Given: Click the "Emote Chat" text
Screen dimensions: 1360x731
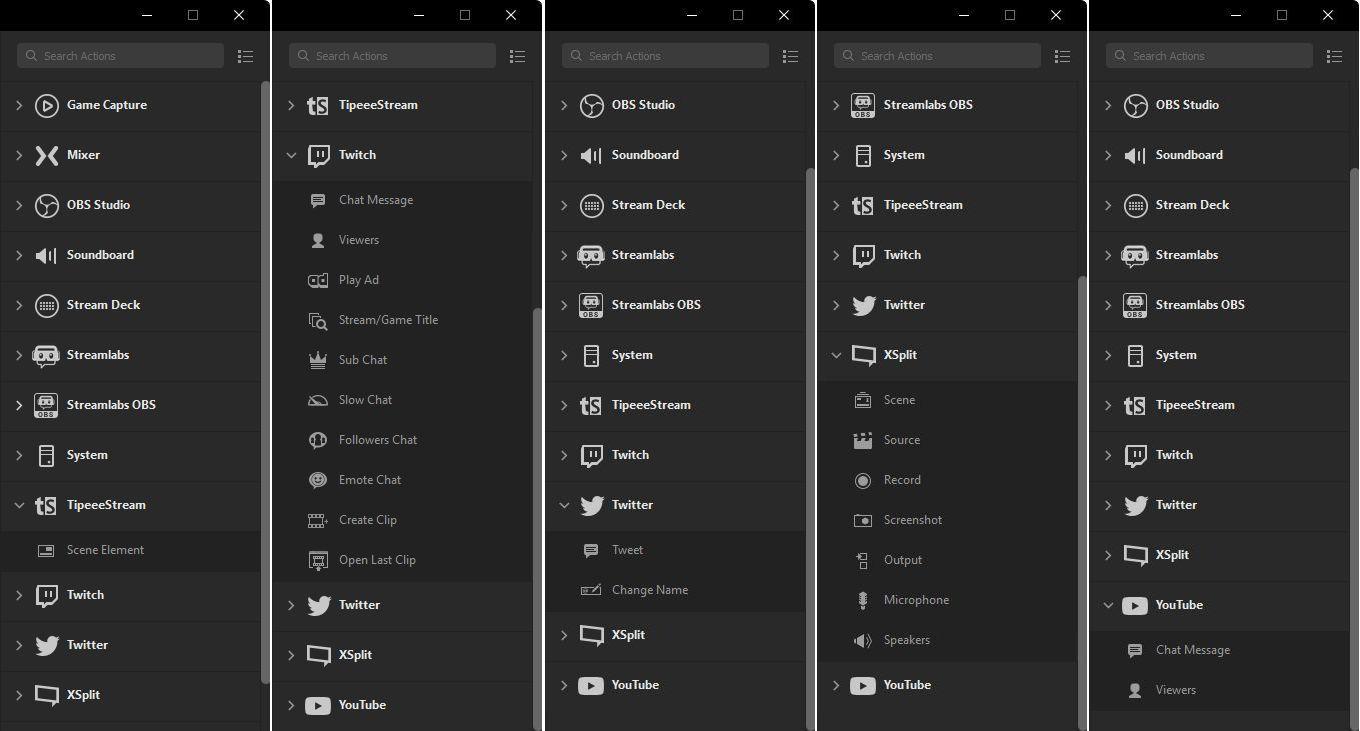Looking at the screenshot, I should (x=370, y=480).
